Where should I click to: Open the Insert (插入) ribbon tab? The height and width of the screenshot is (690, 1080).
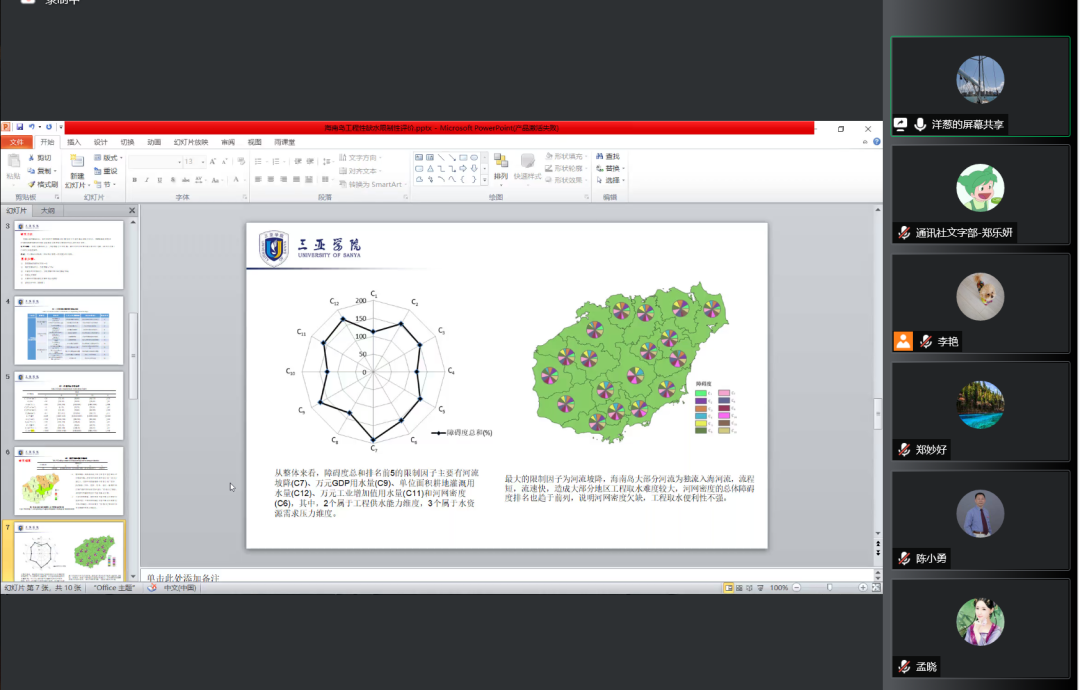74,142
